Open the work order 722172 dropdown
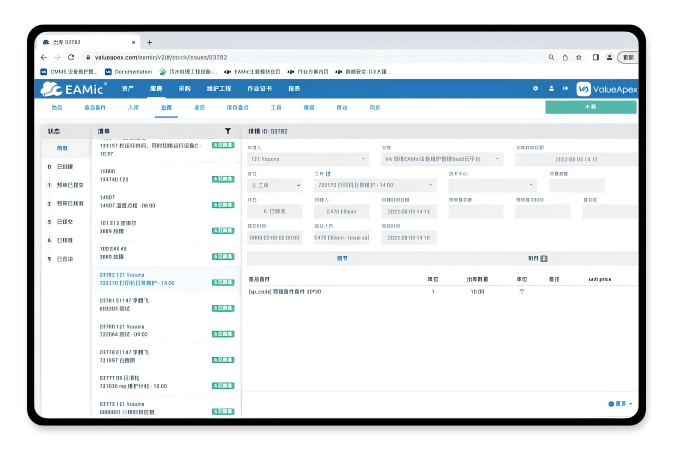Viewport: 673px width, 456px height. [x=375, y=185]
